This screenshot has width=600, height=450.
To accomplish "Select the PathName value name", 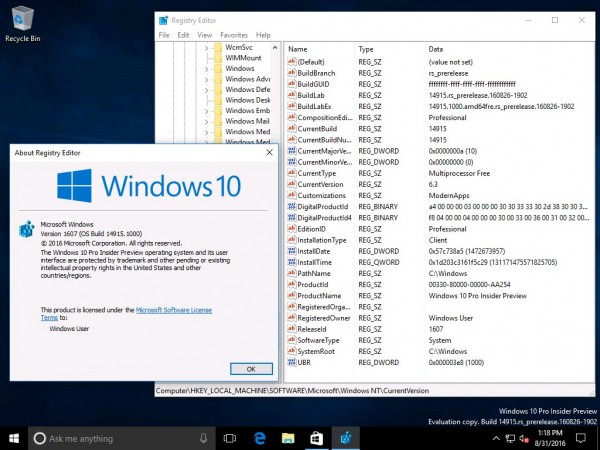I will (x=314, y=273).
